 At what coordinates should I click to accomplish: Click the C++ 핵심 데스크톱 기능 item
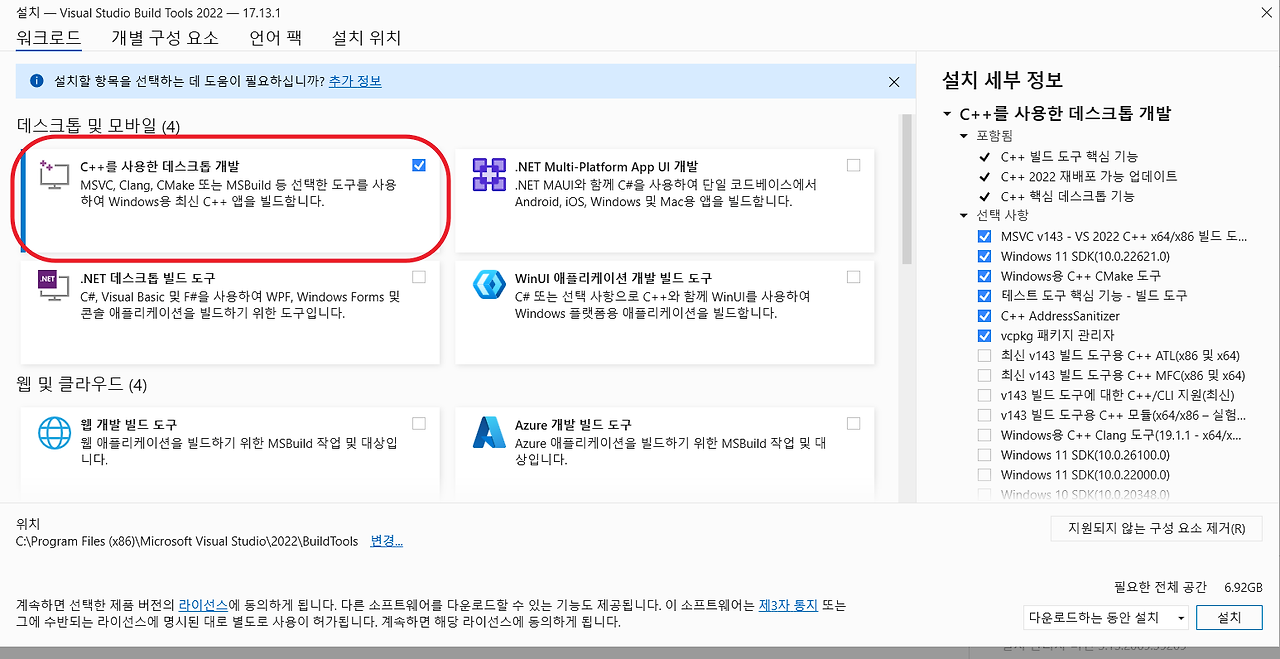coord(1067,196)
